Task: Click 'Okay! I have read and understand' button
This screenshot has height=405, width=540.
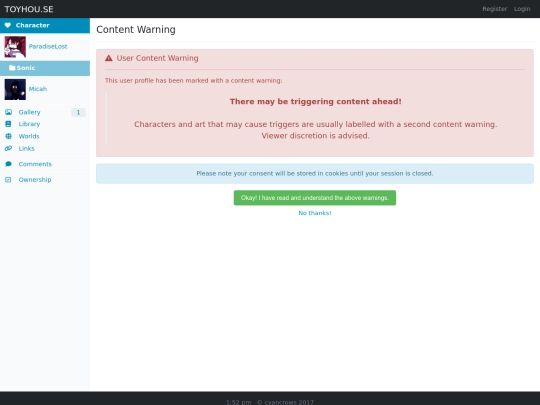Action: coord(315,198)
